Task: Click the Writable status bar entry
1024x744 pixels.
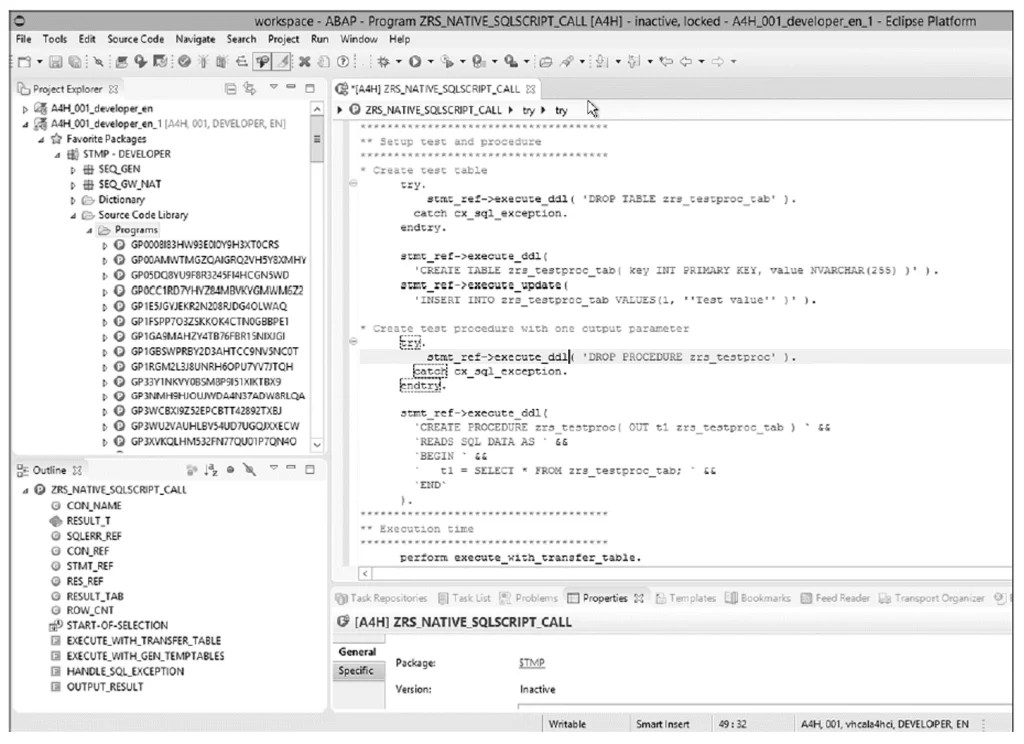Action: click(567, 724)
